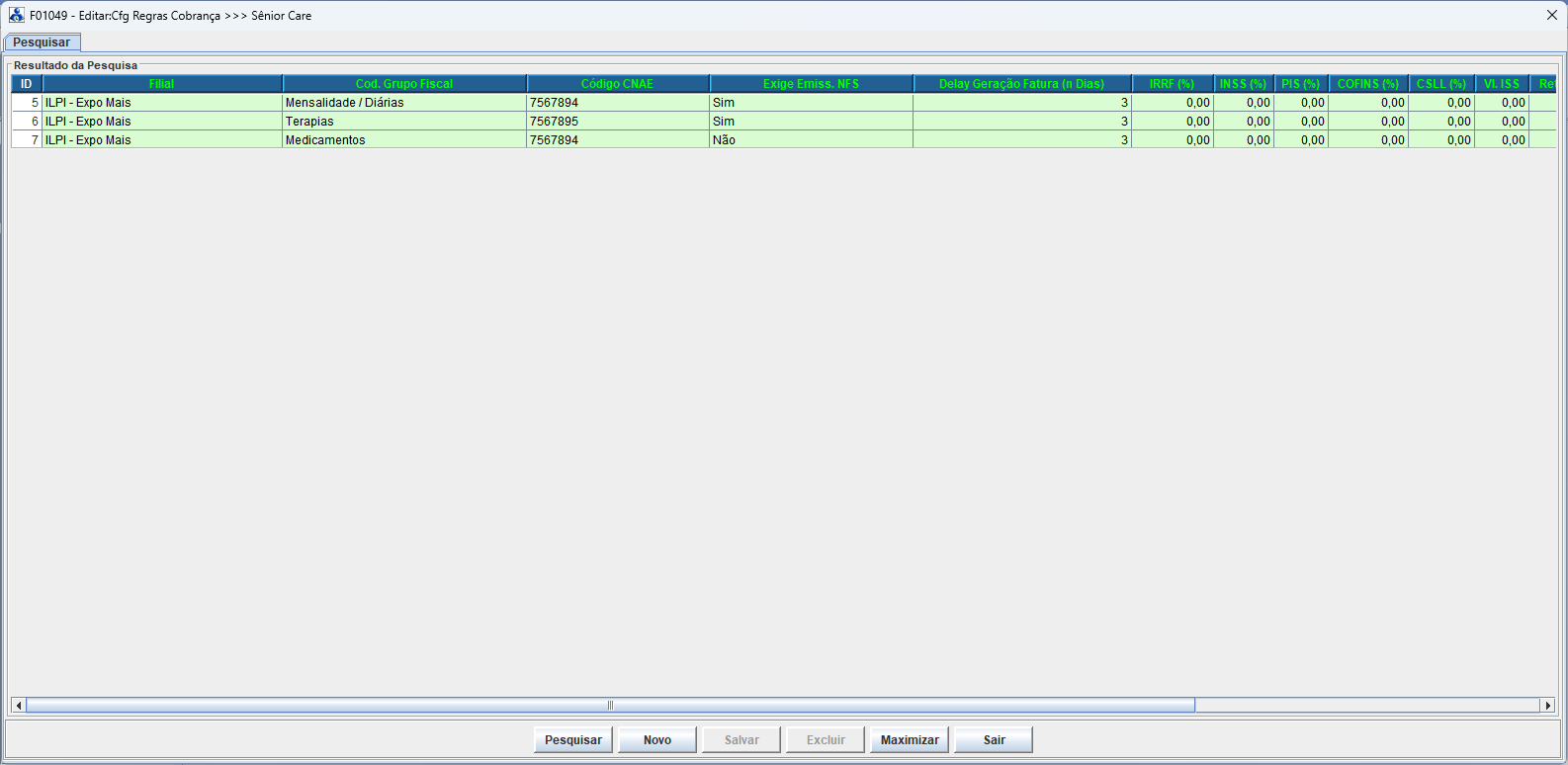Select the row with ID 7

(784, 140)
